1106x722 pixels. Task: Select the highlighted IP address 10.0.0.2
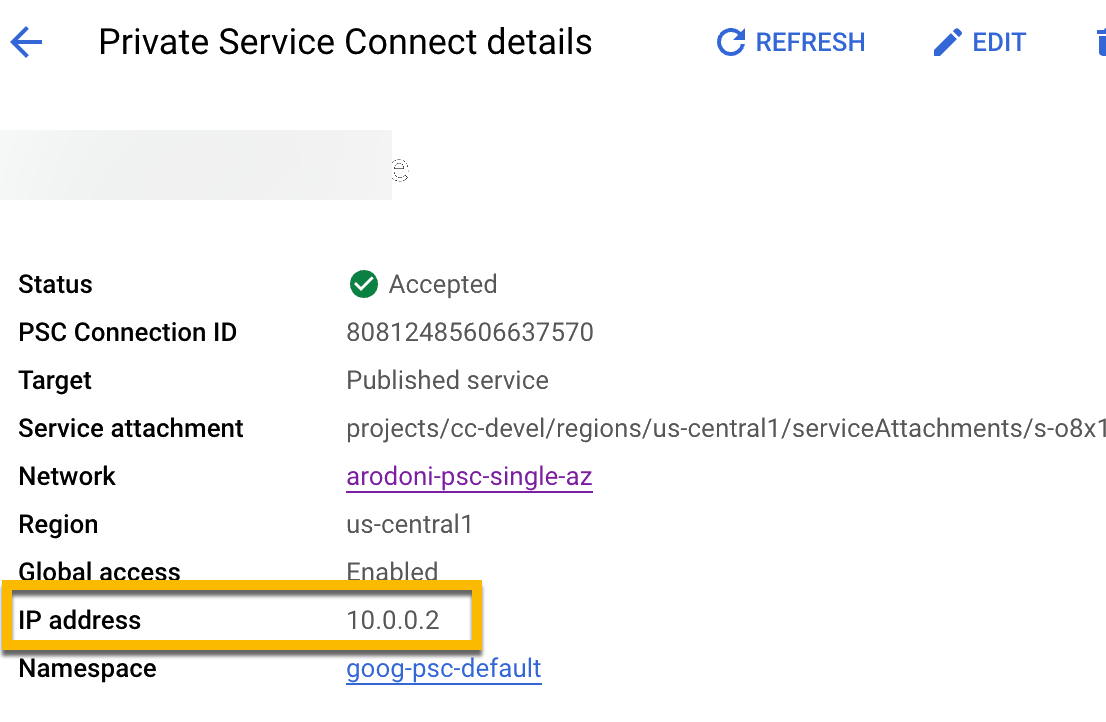point(392,619)
